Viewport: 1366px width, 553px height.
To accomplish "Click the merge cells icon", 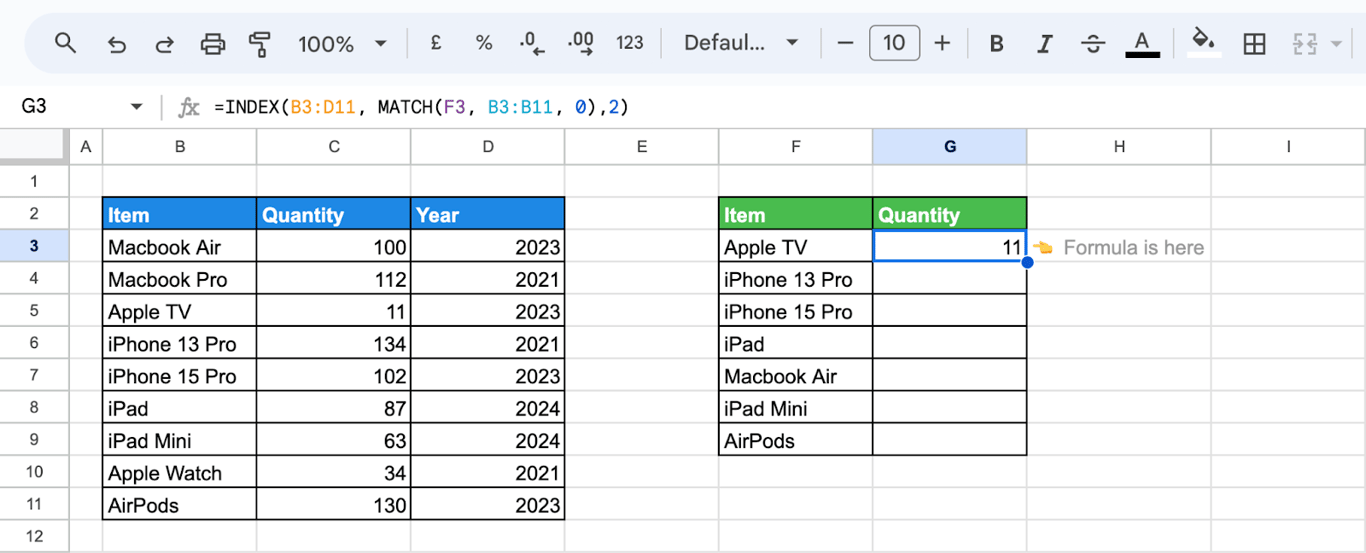I will click(x=1305, y=44).
